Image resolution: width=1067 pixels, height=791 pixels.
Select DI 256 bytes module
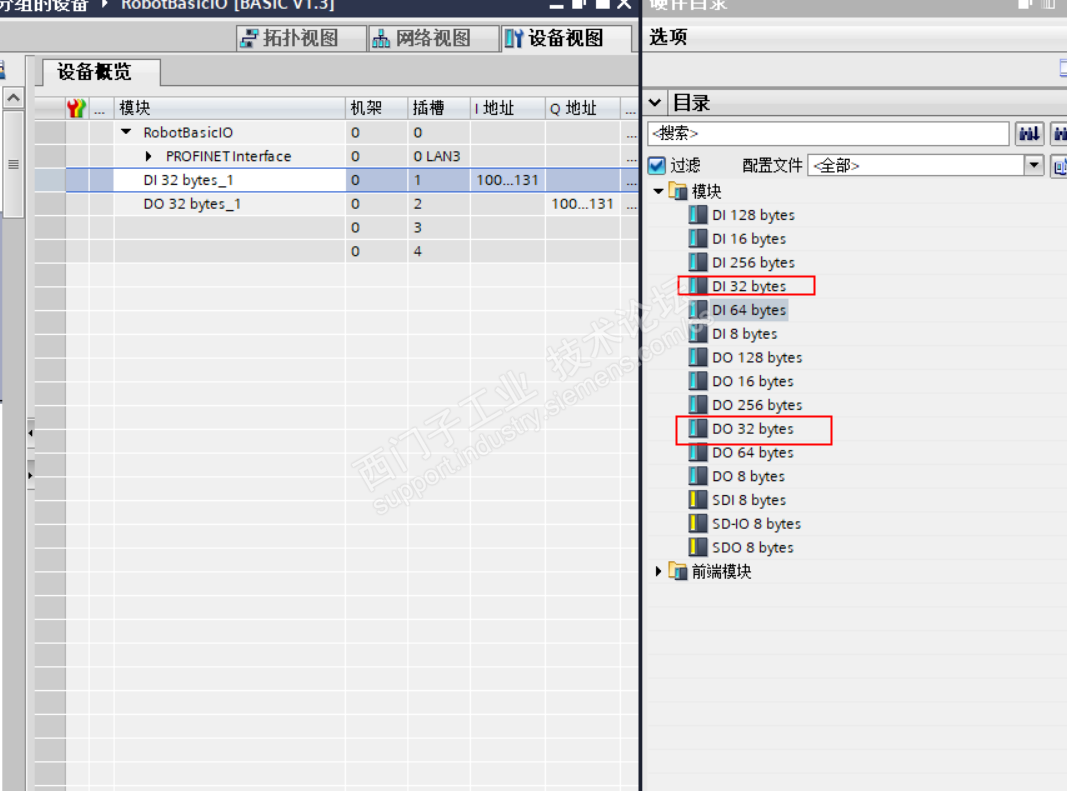[x=753, y=263]
